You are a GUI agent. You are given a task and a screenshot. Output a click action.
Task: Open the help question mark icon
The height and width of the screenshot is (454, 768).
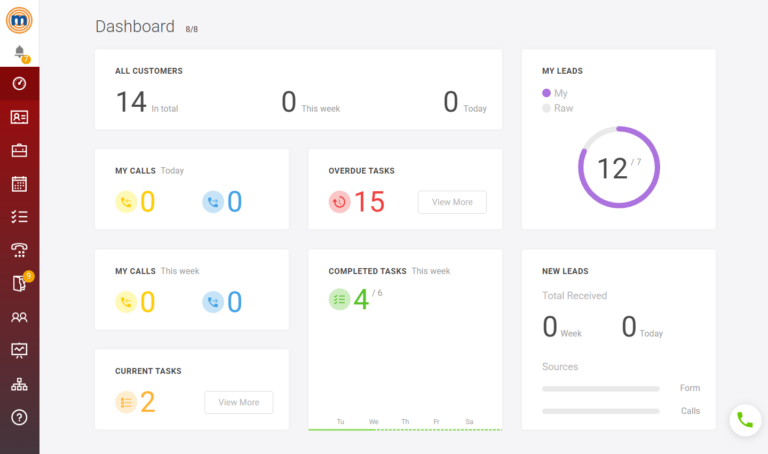pos(19,417)
